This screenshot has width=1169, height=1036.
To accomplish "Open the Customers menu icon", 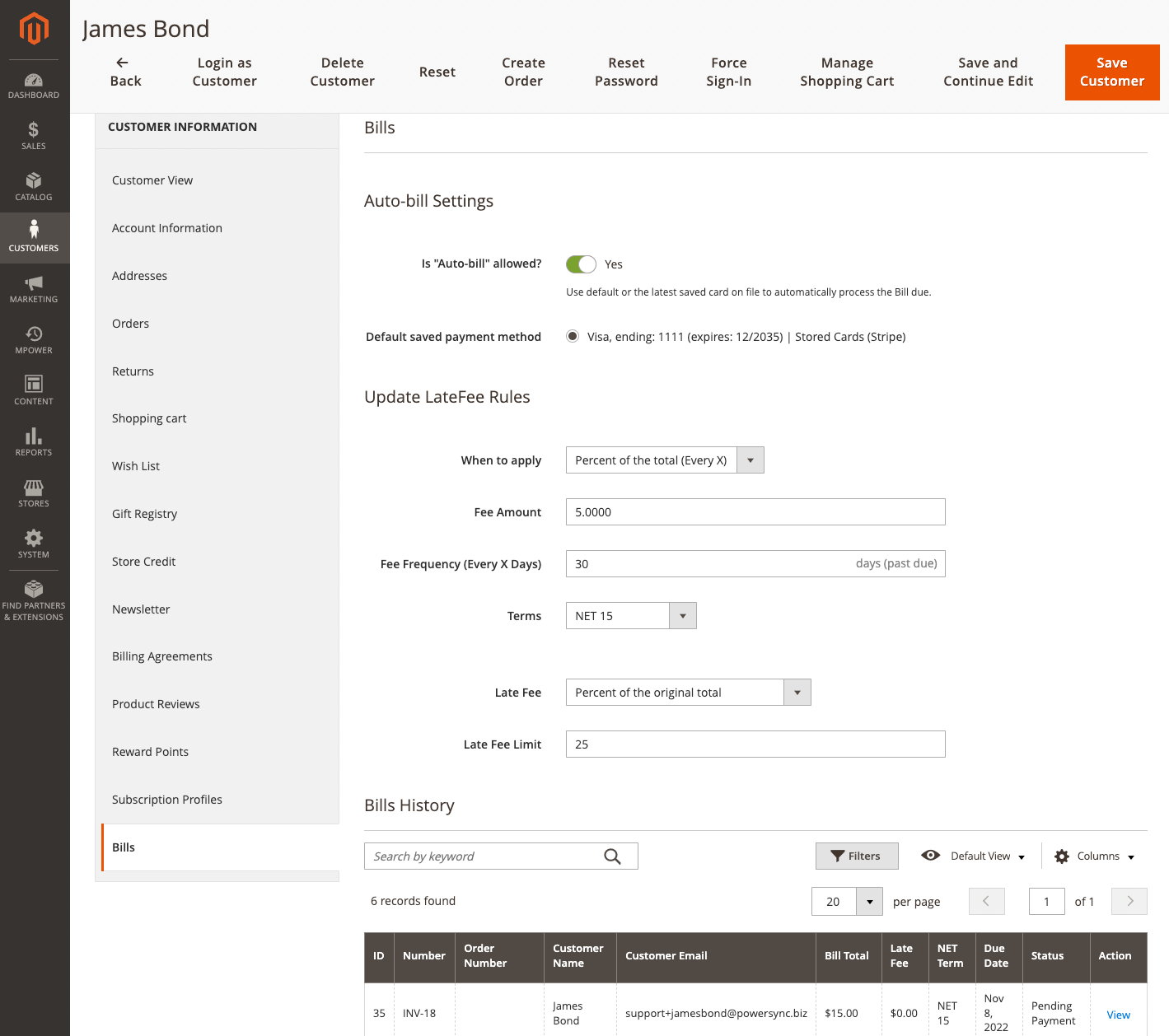I will tap(34, 229).
